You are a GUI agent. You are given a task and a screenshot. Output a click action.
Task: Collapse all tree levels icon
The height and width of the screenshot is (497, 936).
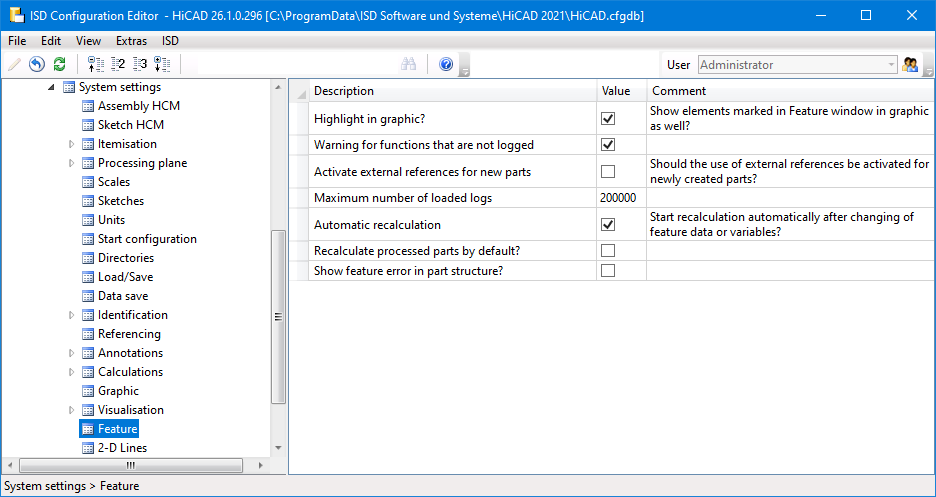coord(96,64)
